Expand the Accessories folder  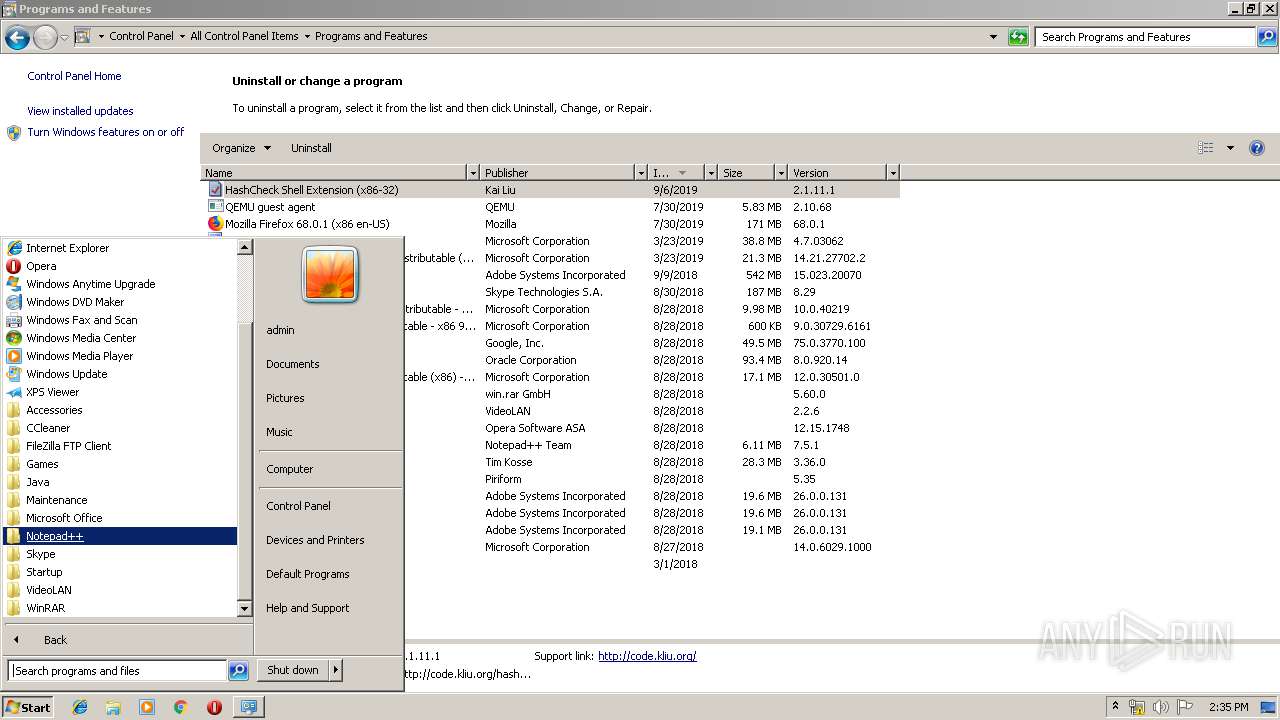[54, 410]
